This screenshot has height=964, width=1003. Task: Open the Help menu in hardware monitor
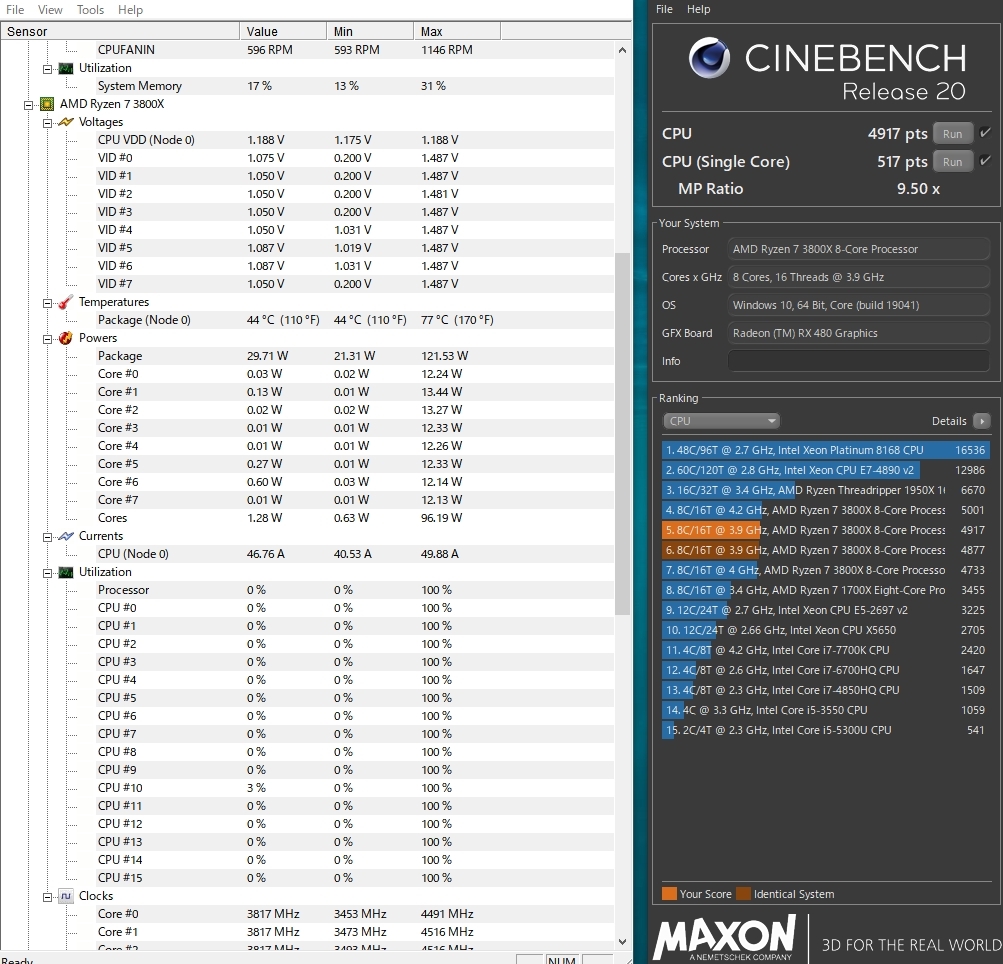130,10
